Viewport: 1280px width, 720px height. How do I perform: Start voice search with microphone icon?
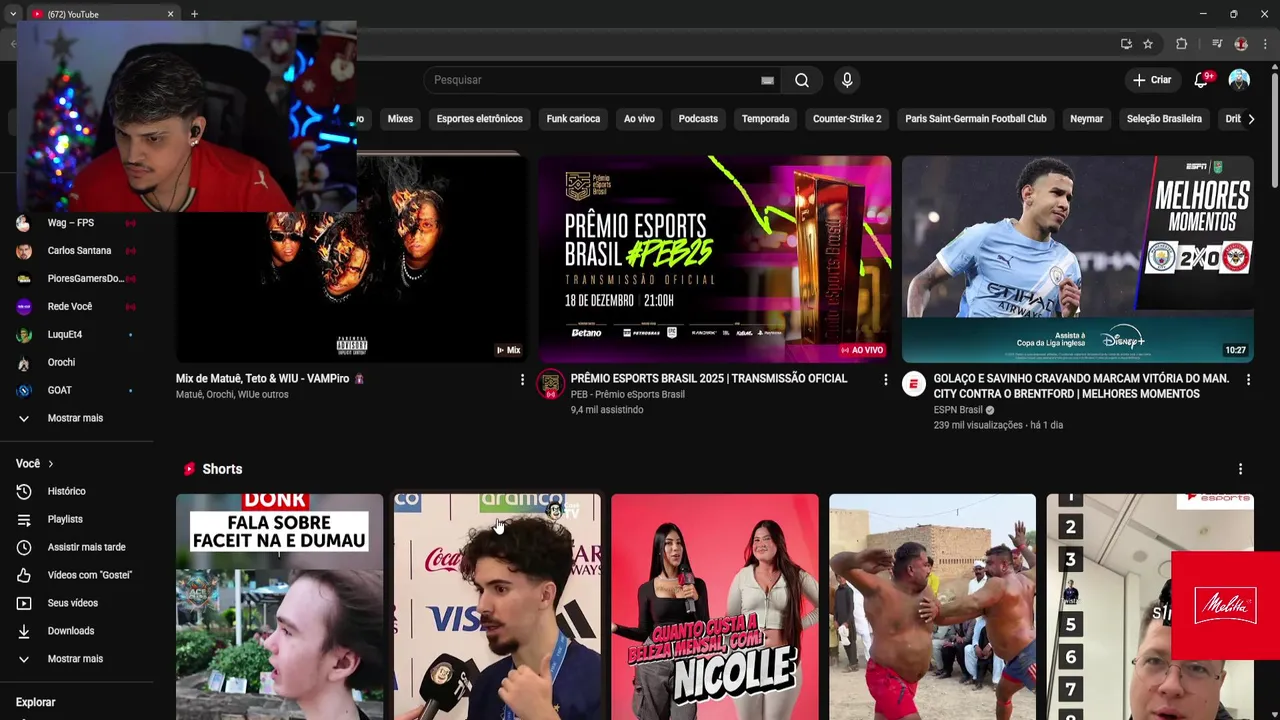tap(847, 80)
